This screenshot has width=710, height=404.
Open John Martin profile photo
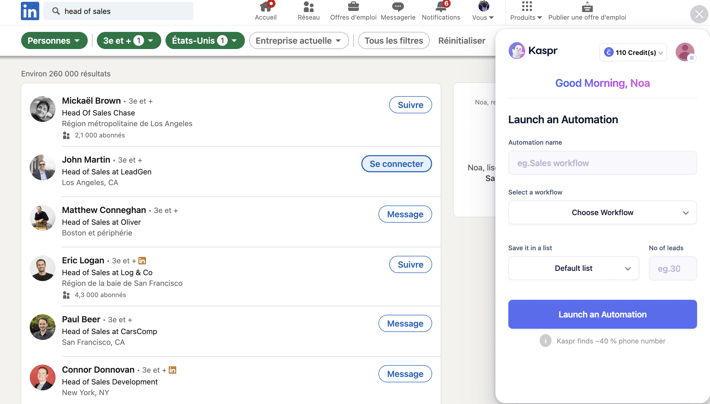tap(43, 168)
